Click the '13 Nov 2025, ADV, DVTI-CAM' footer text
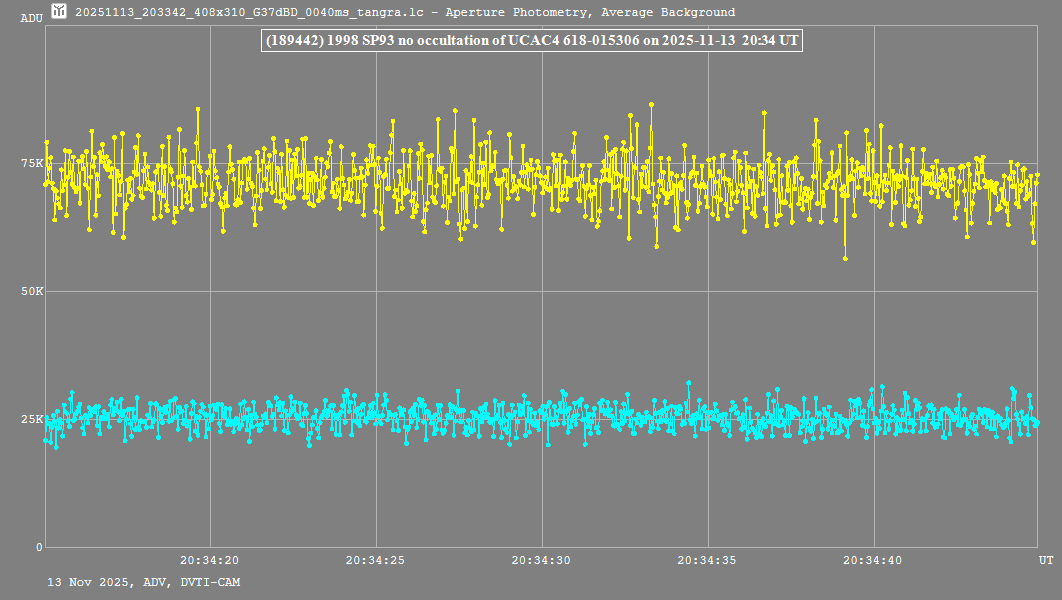Viewport: 1062px width, 600px height. (143, 582)
